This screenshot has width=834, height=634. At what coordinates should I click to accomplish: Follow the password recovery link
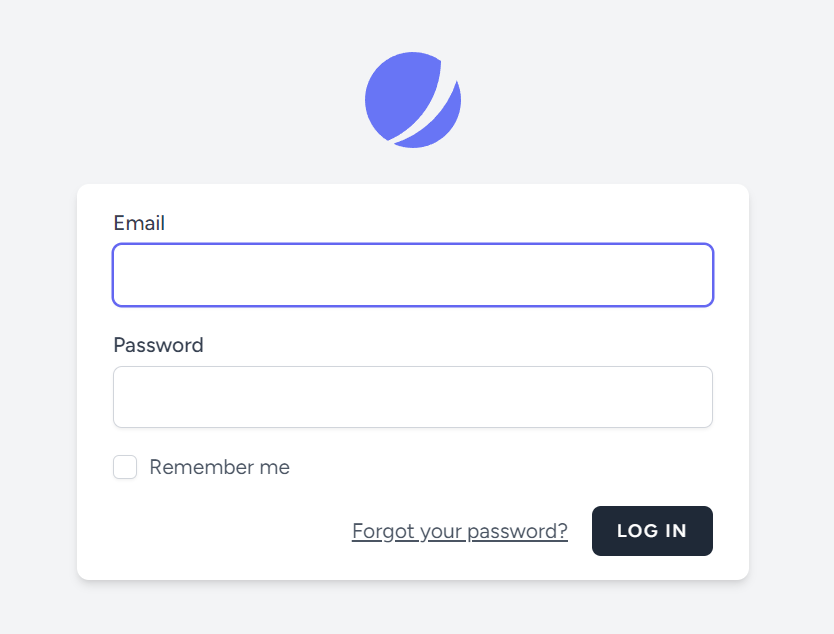460,531
